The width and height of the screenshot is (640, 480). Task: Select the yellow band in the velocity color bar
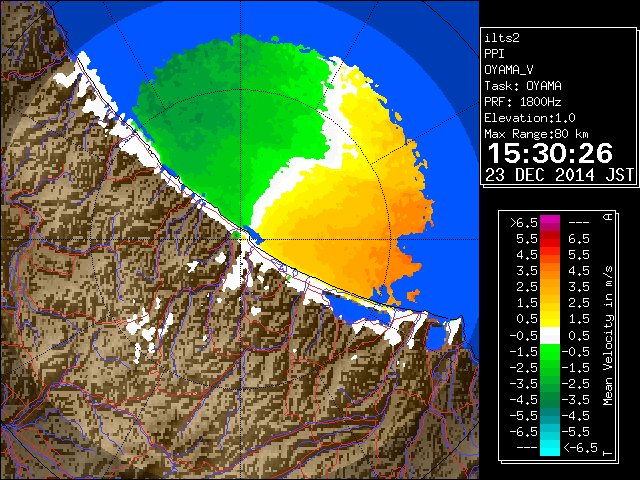coord(550,319)
